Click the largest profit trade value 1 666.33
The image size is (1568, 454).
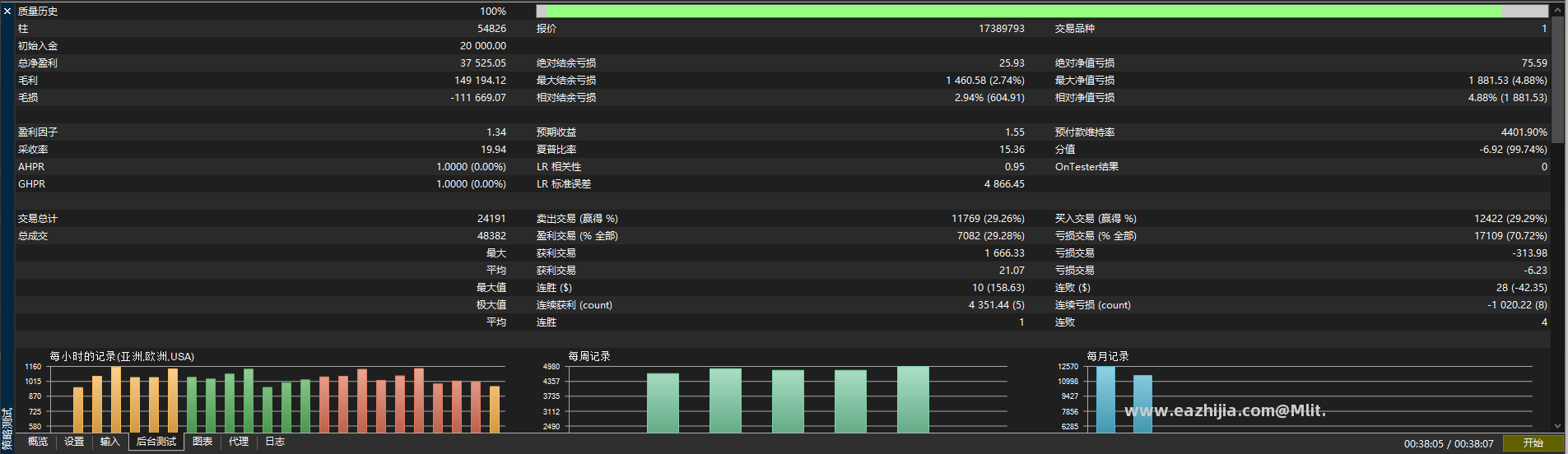pos(1004,253)
